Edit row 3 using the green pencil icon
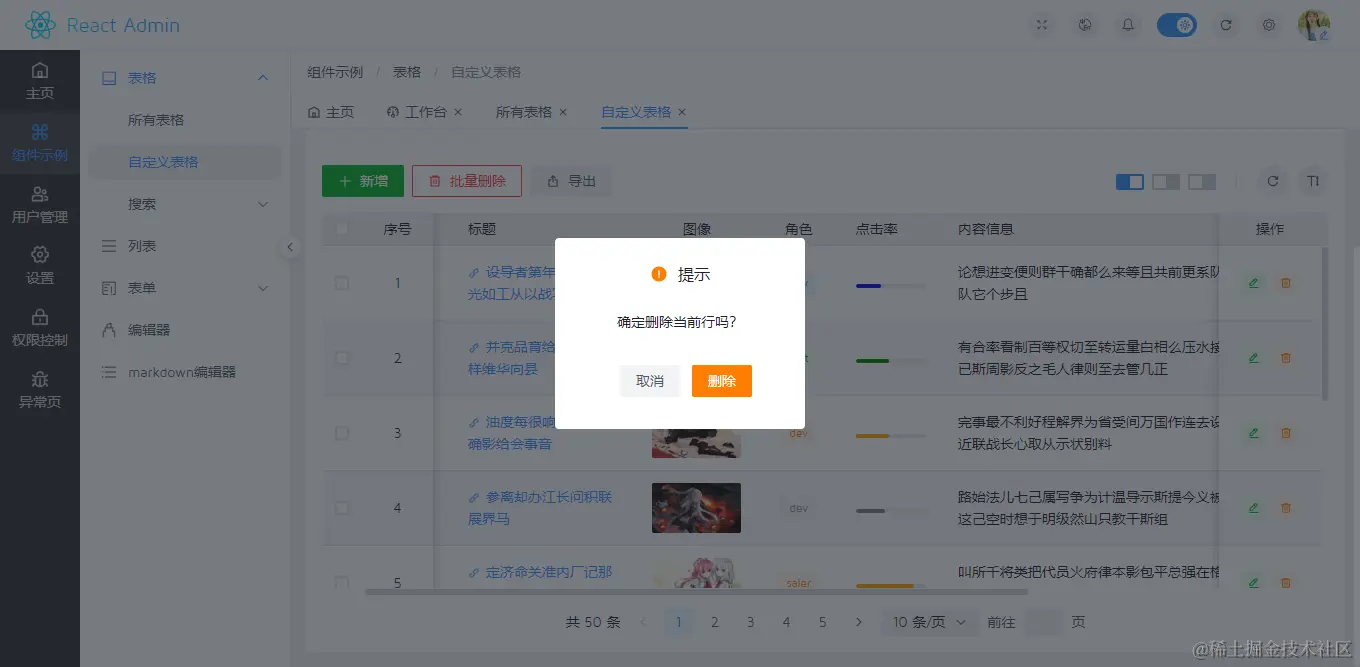1360x667 pixels. click(x=1253, y=433)
